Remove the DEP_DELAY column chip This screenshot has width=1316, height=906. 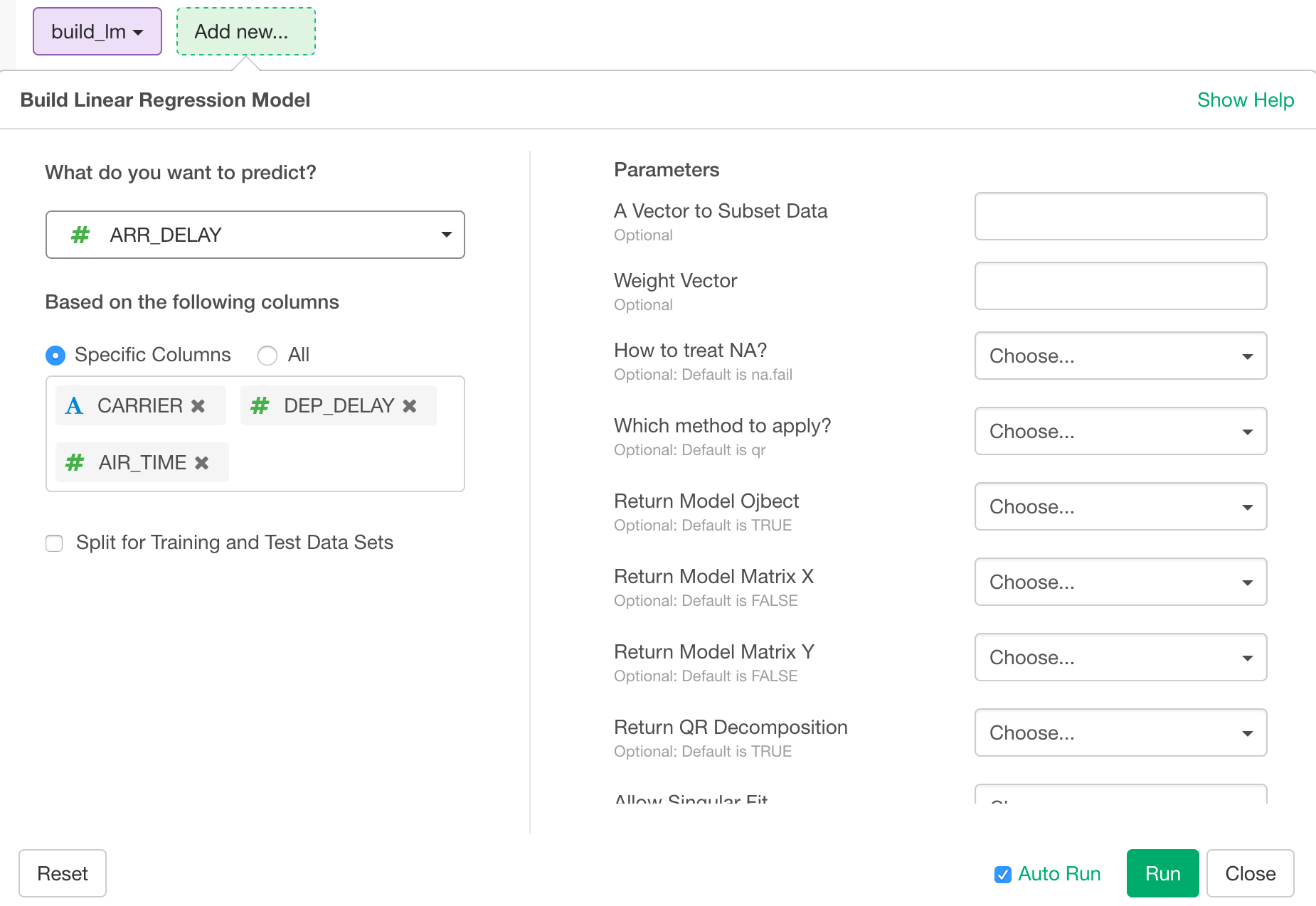[x=409, y=405]
